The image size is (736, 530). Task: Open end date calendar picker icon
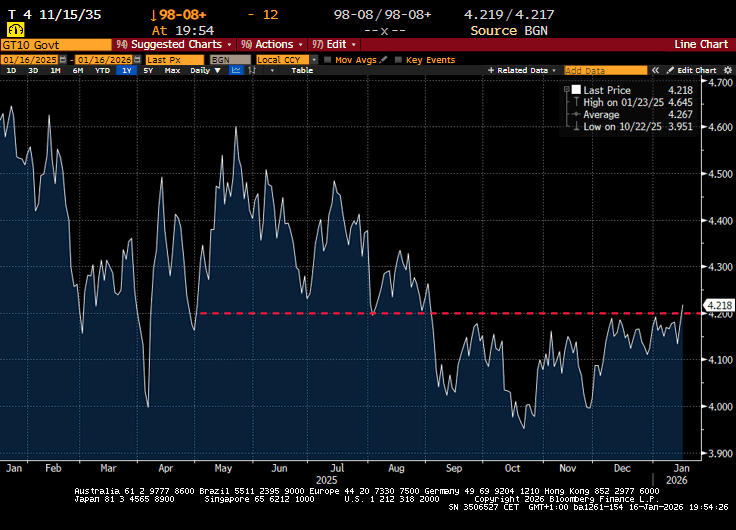pyautogui.click(x=135, y=59)
